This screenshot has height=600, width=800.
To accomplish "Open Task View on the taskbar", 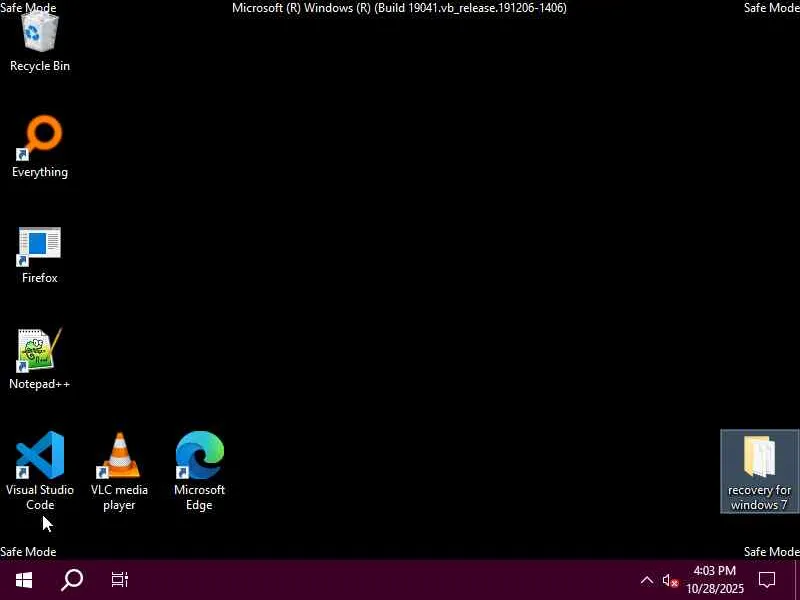I will click(x=120, y=580).
